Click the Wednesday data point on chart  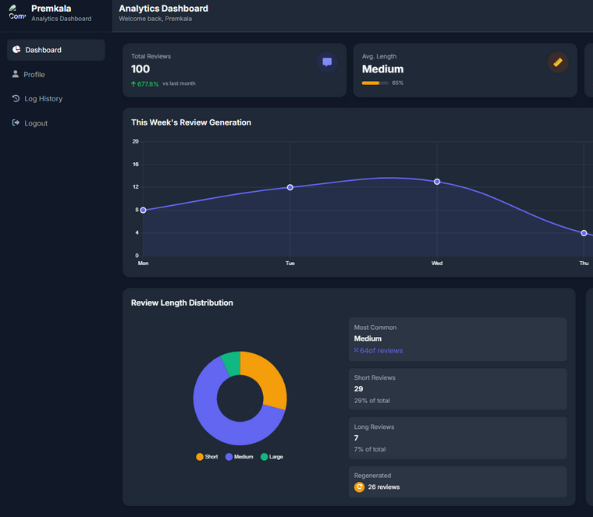[437, 182]
